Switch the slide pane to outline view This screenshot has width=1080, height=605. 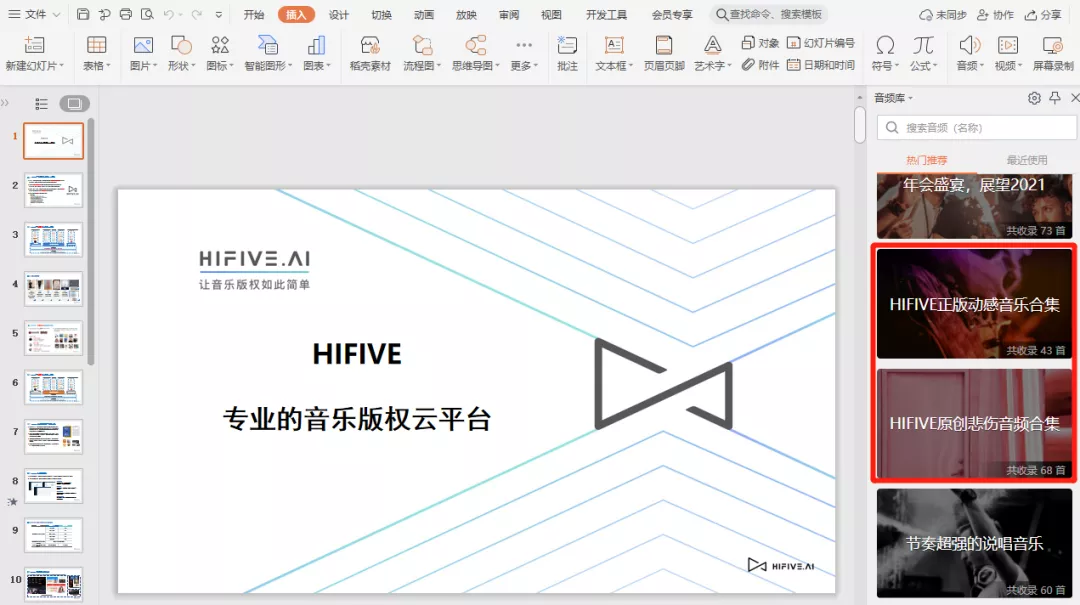[41, 105]
